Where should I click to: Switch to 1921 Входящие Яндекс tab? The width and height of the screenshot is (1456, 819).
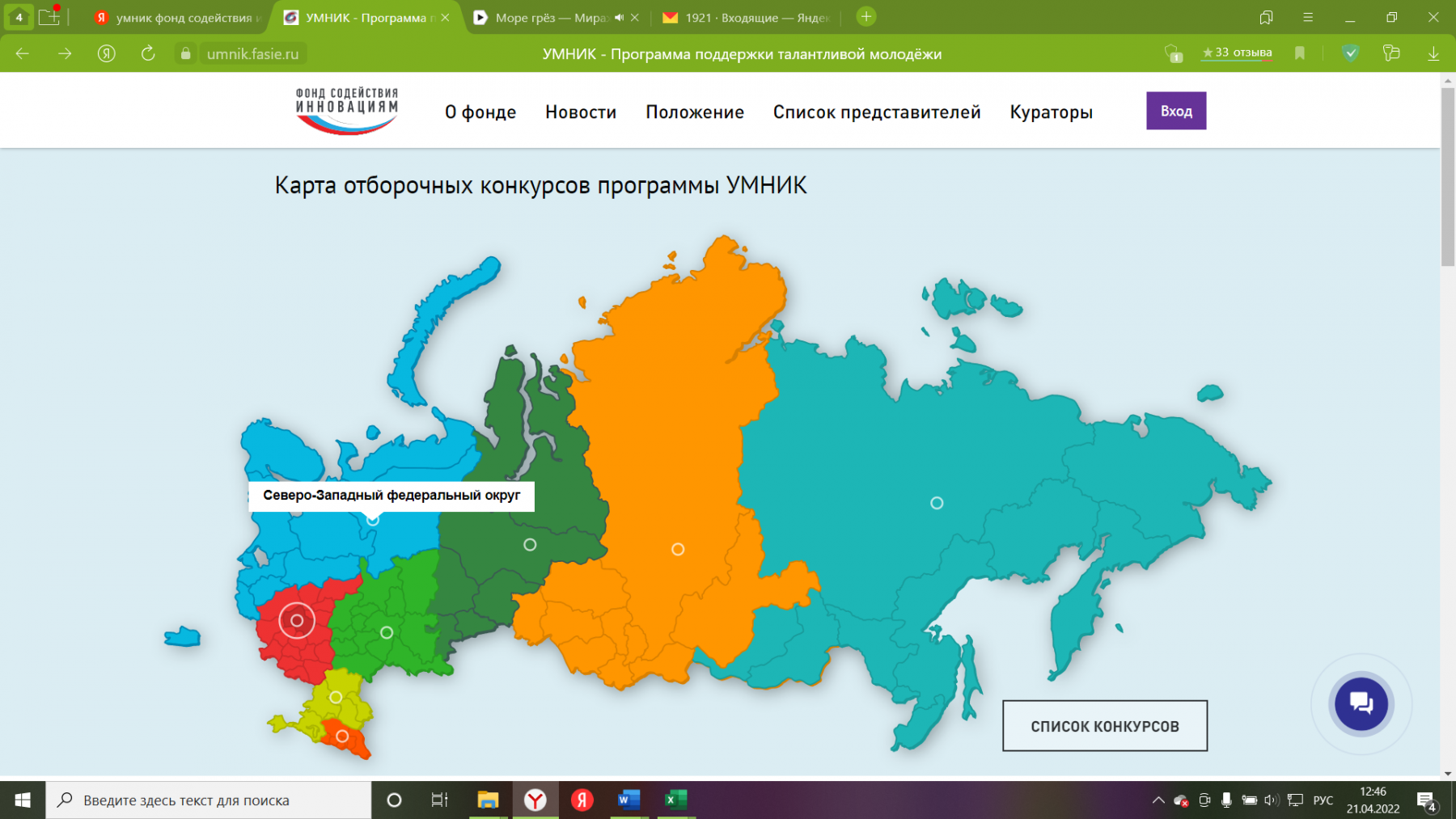747,17
